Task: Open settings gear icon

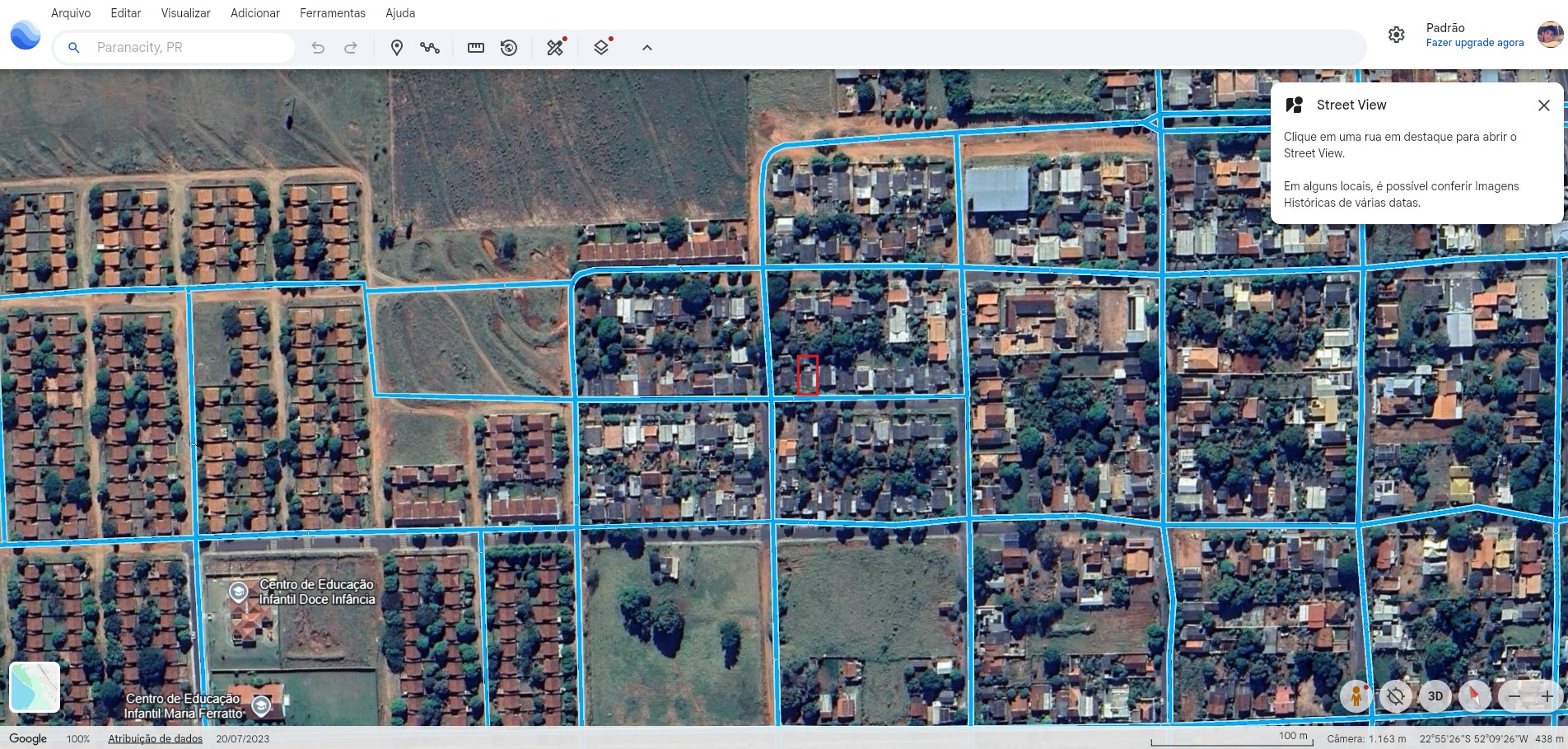Action: (x=1396, y=35)
